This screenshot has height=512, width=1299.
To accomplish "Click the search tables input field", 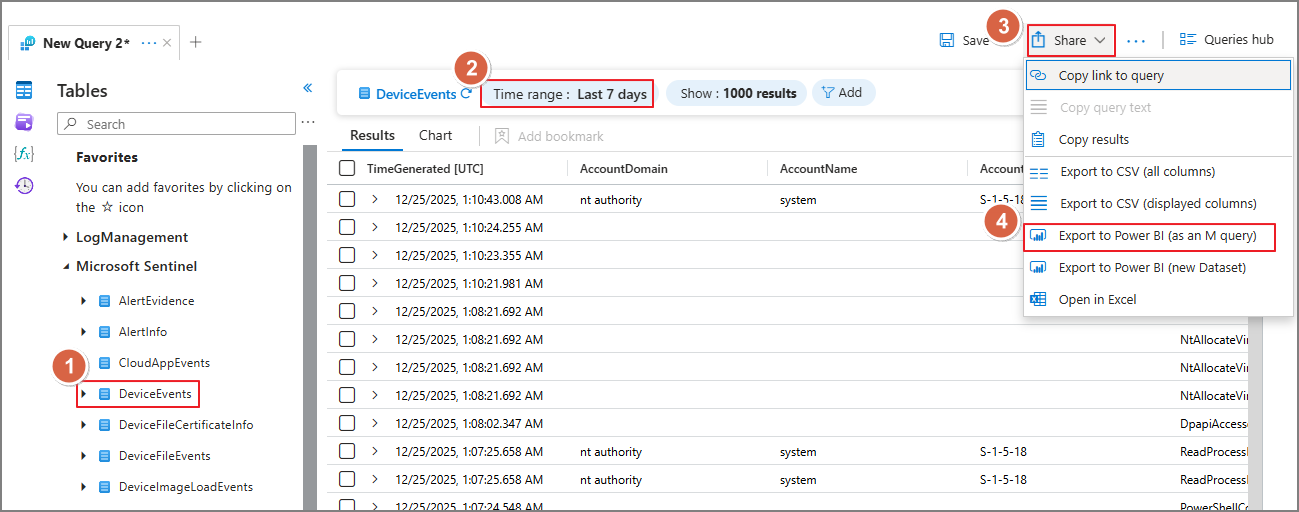I will tap(177, 124).
